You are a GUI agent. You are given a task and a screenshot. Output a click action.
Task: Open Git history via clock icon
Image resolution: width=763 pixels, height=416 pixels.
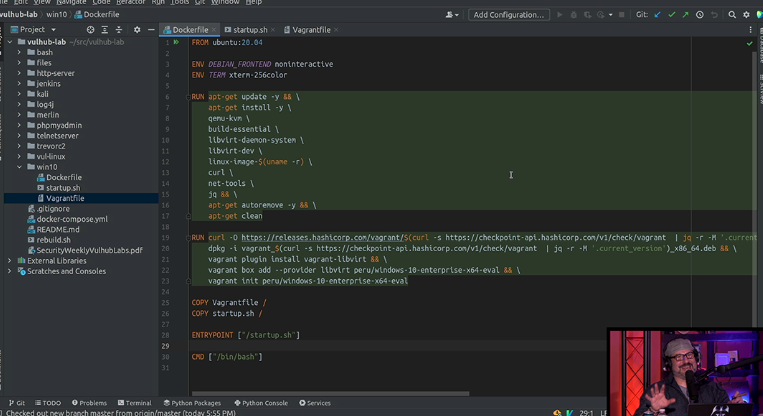(699, 15)
